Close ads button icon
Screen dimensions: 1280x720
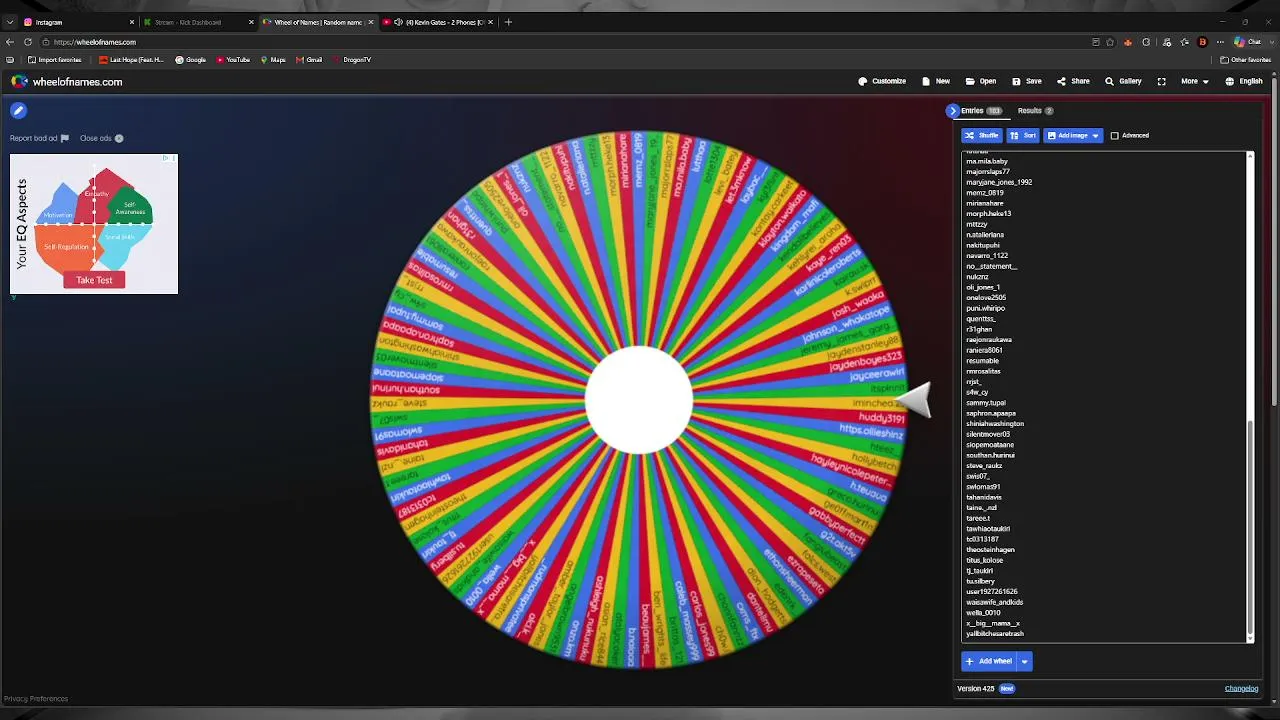pyautogui.click(x=118, y=138)
